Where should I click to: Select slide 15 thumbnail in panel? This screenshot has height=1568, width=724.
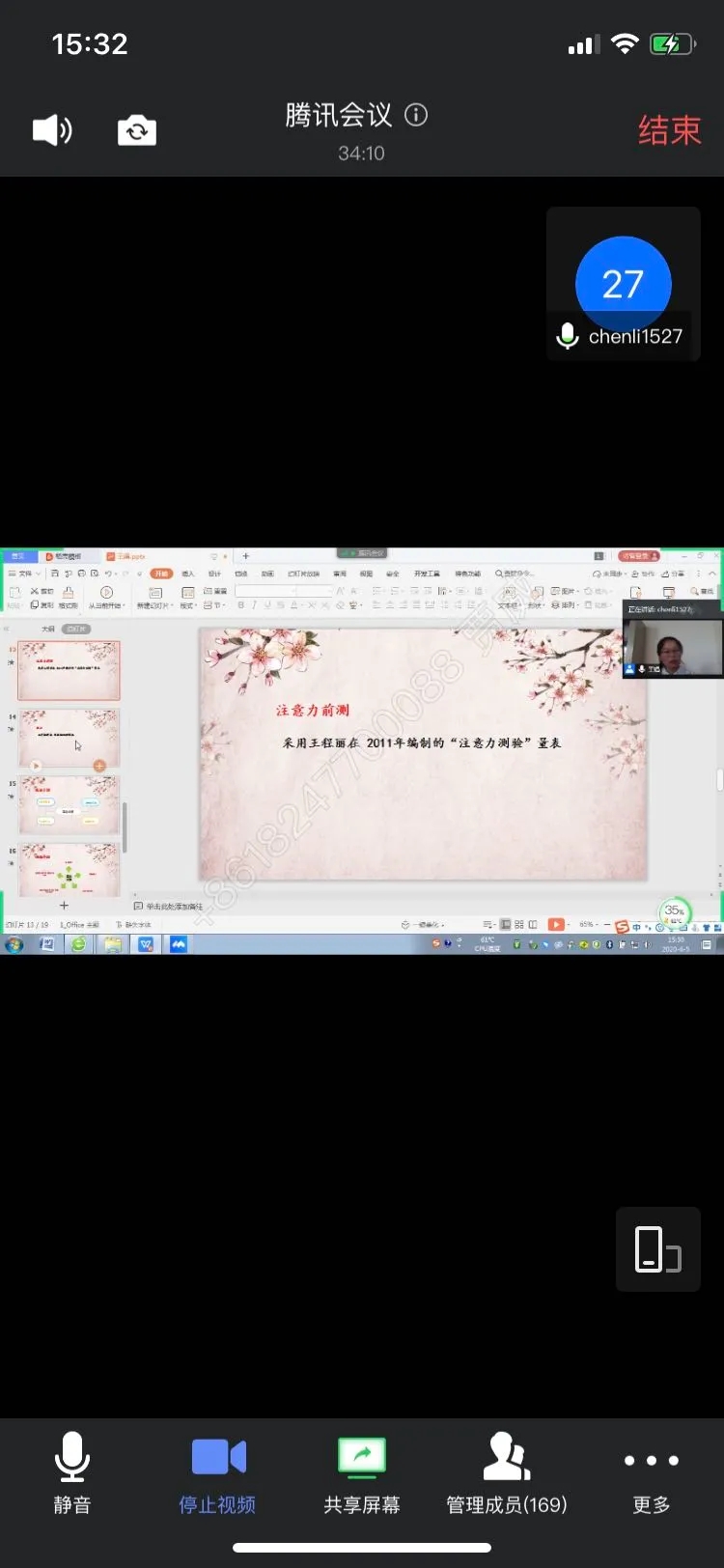[70, 804]
